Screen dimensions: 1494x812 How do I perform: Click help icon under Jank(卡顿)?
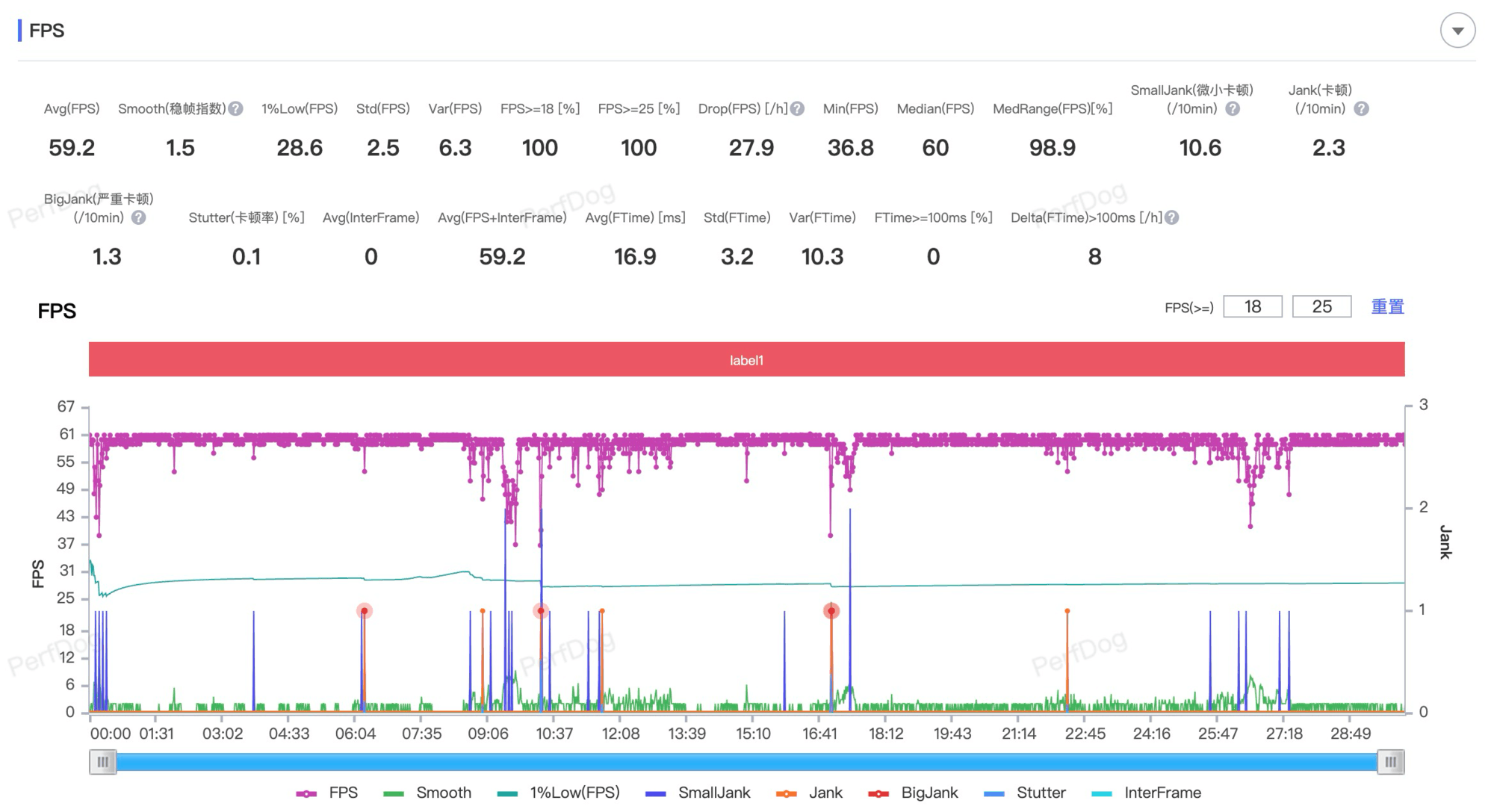coord(1362,109)
